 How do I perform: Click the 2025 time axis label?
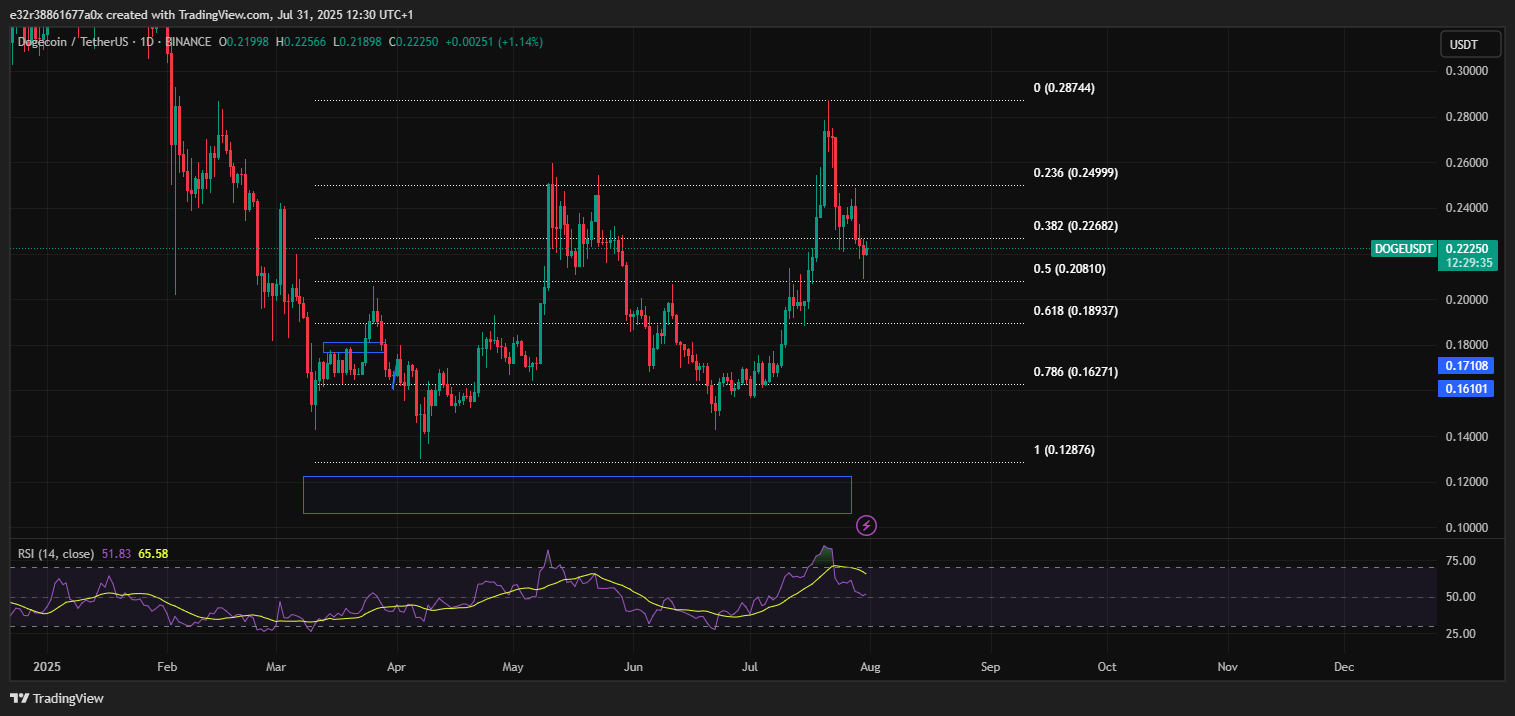(47, 666)
